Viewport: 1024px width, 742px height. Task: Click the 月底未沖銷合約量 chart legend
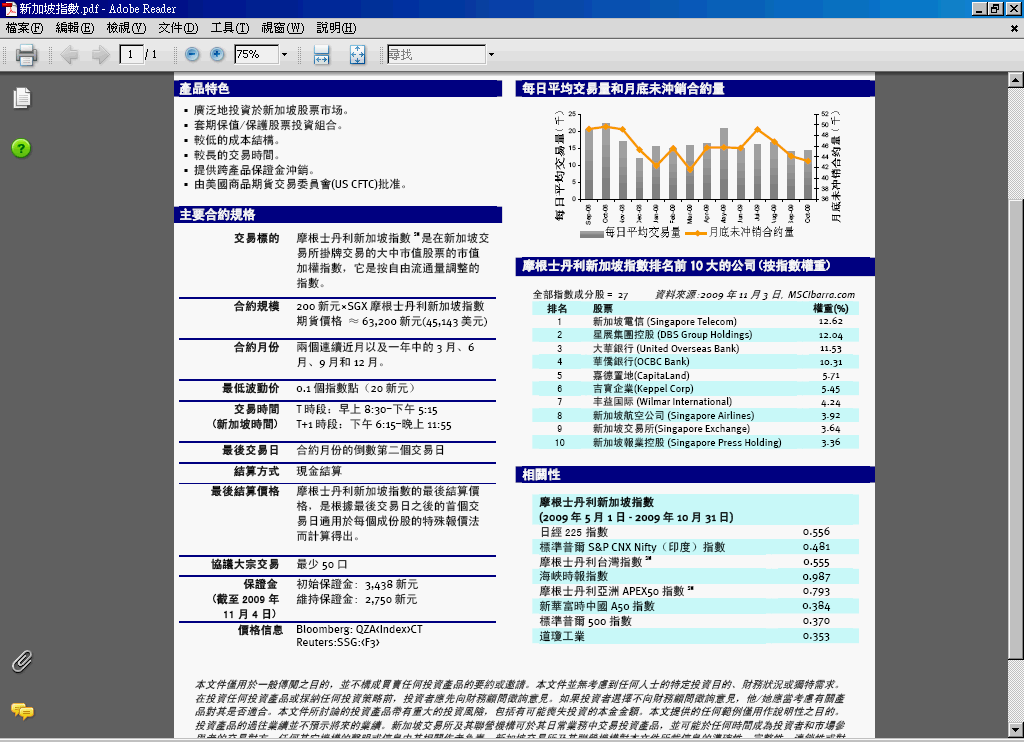pyautogui.click(x=739, y=233)
